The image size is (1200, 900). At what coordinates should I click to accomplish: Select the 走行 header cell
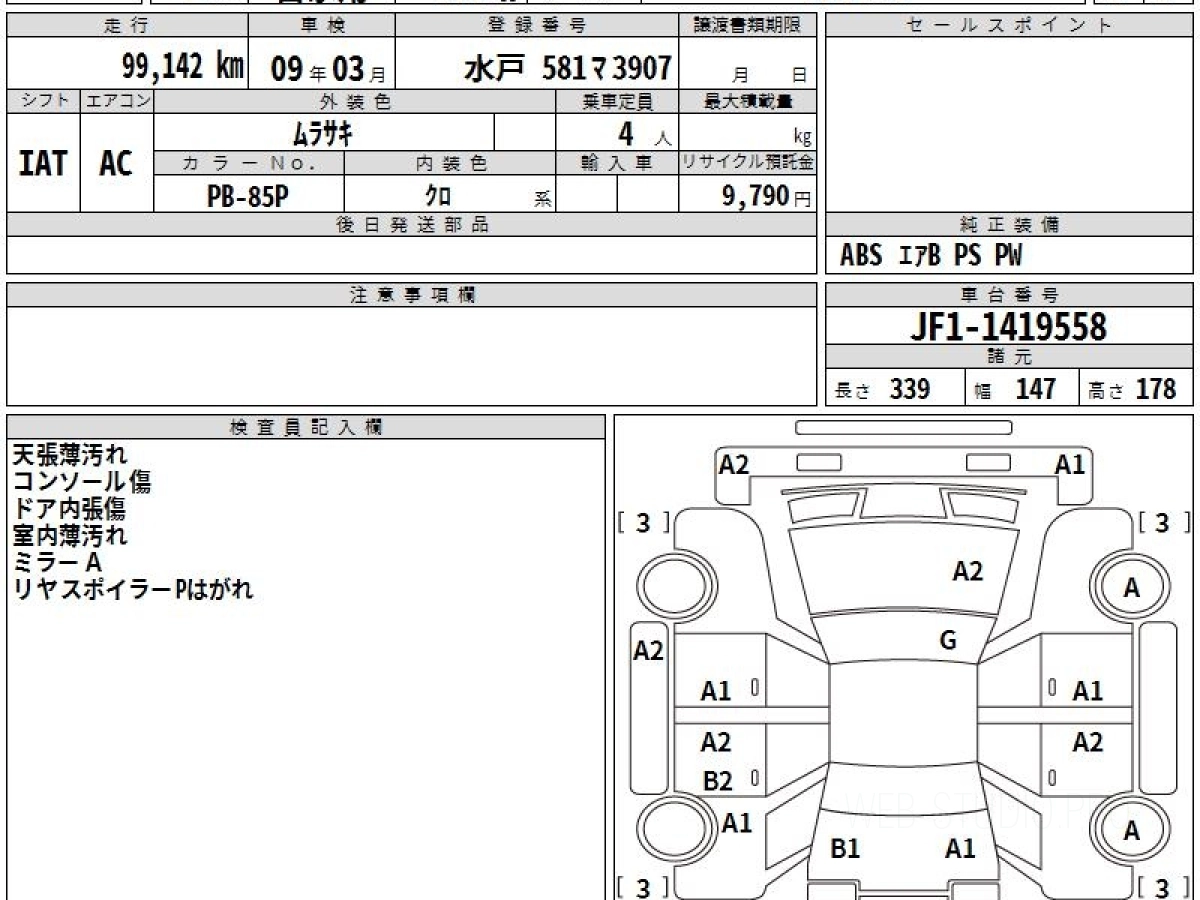[x=127, y=25]
